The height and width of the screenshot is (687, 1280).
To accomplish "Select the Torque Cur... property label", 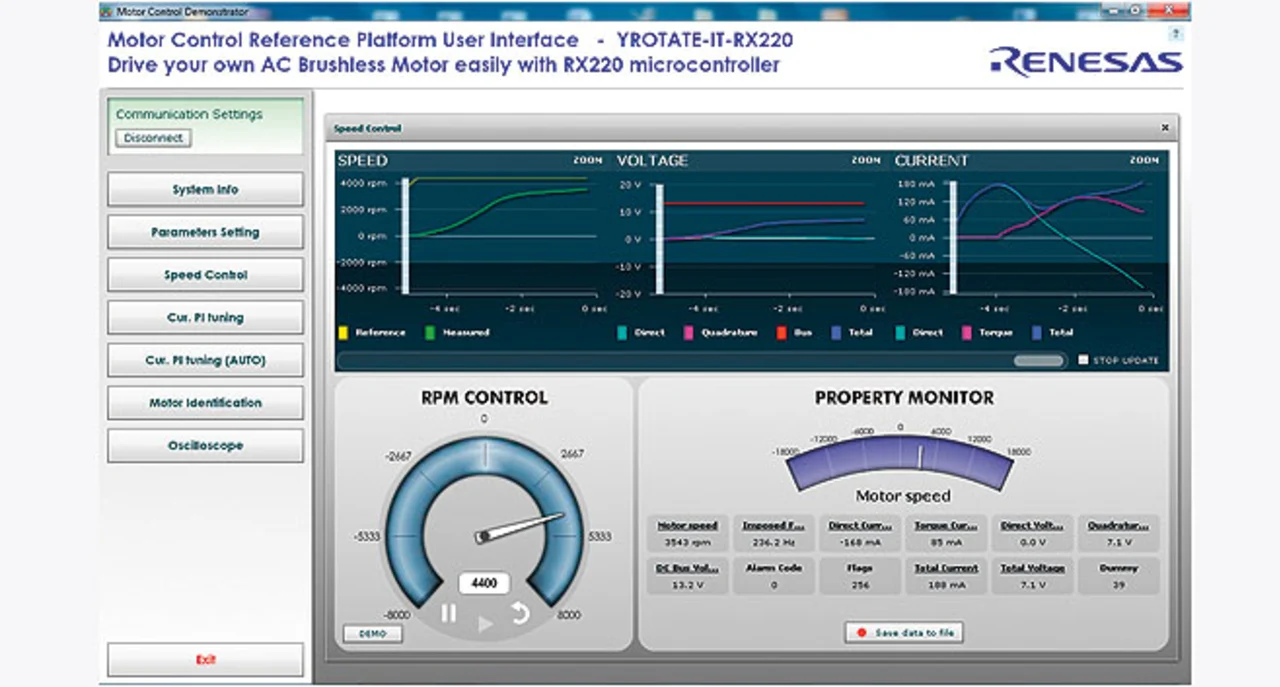I will tap(946, 525).
